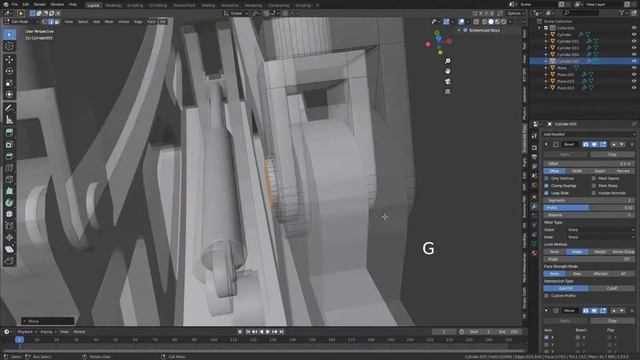The width and height of the screenshot is (640, 360).
Task: Select the Rip Region tool
Action: tap(9, 261)
